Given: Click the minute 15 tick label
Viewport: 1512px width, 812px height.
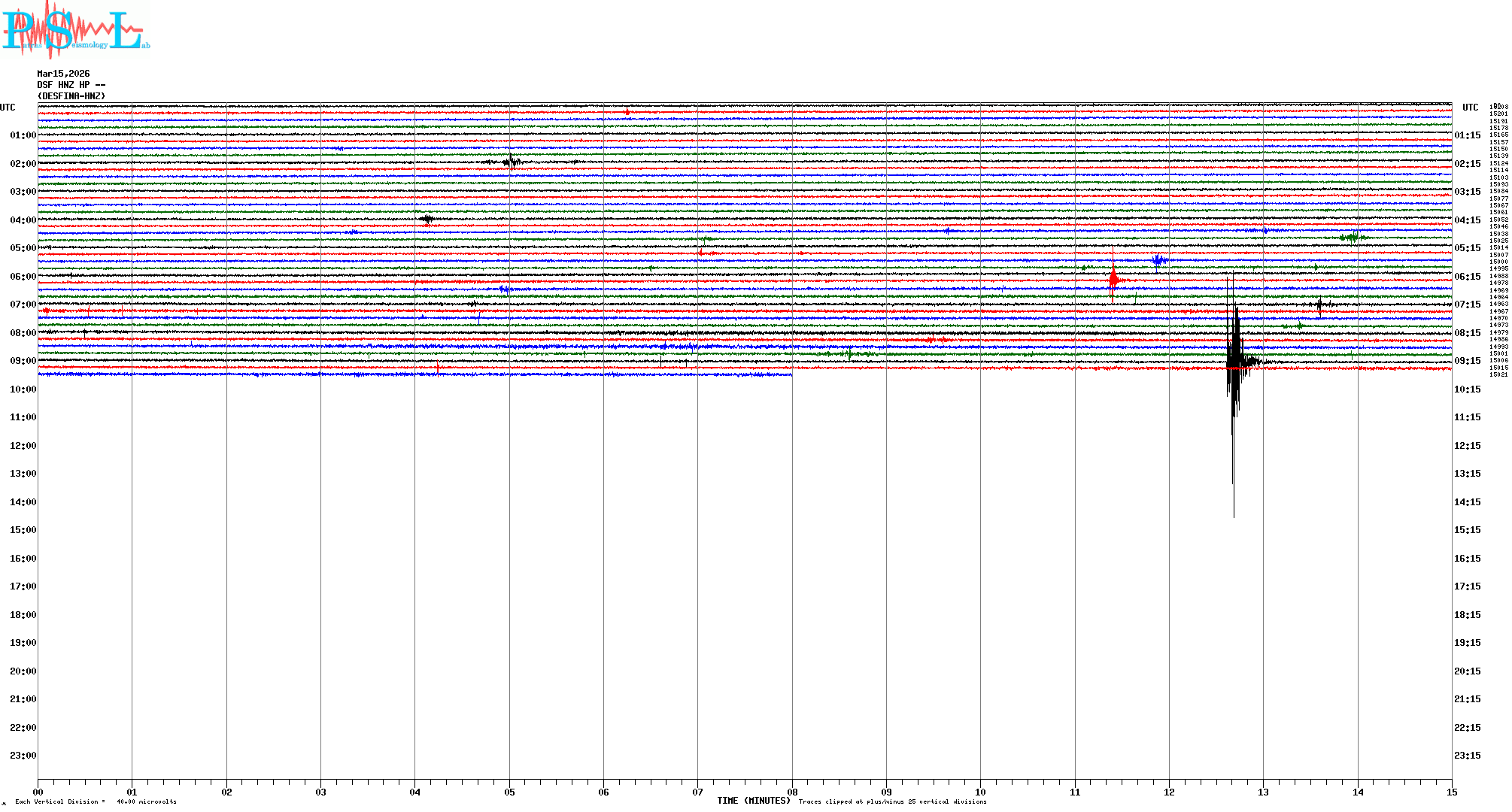Looking at the screenshot, I should pyautogui.click(x=1452, y=792).
